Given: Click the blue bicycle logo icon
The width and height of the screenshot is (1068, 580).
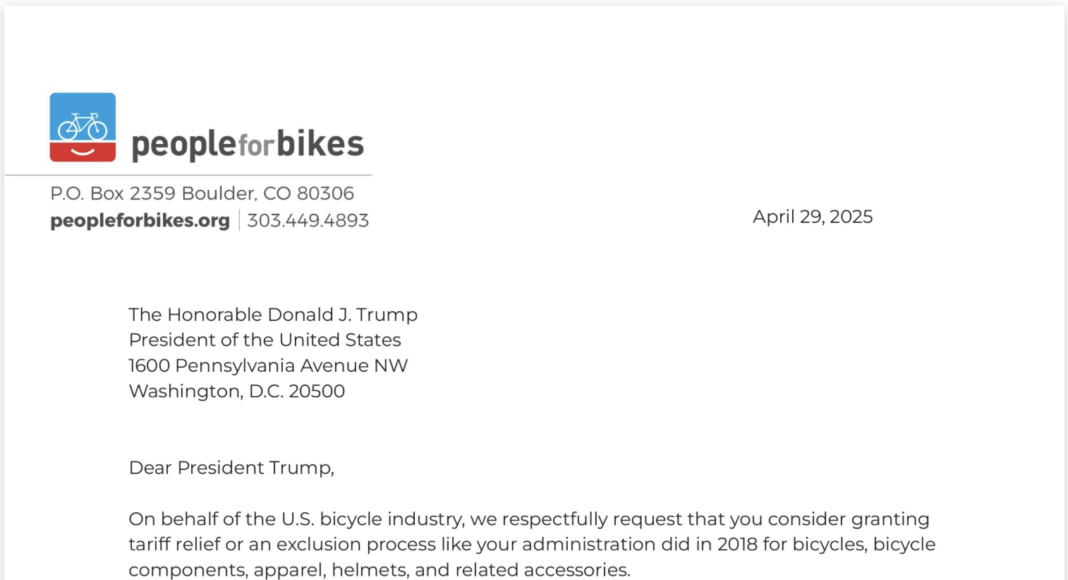Looking at the screenshot, I should click(x=82, y=118).
